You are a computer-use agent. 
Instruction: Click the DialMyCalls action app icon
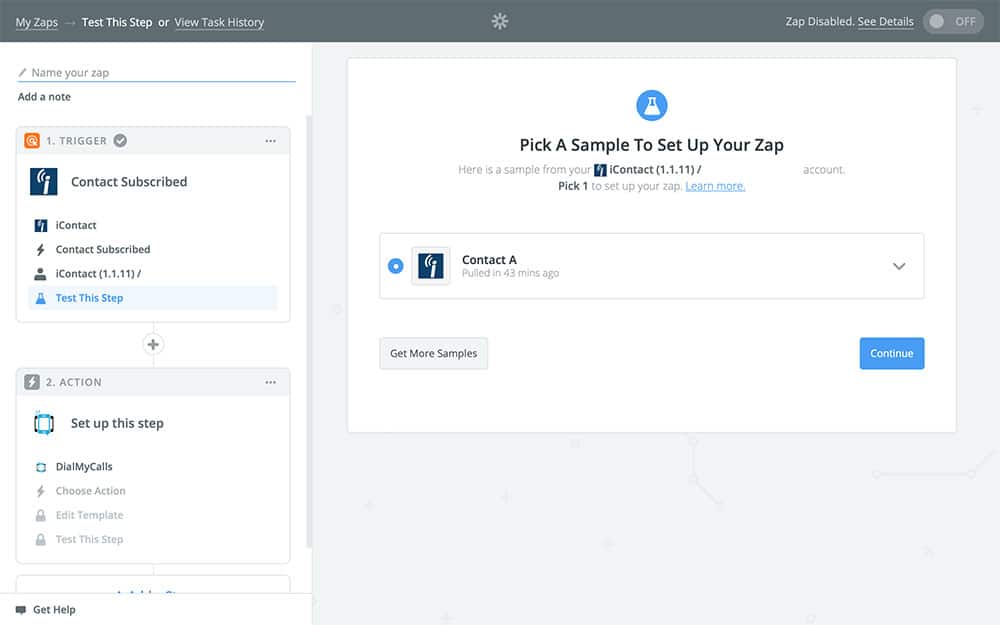pyautogui.click(x=44, y=423)
